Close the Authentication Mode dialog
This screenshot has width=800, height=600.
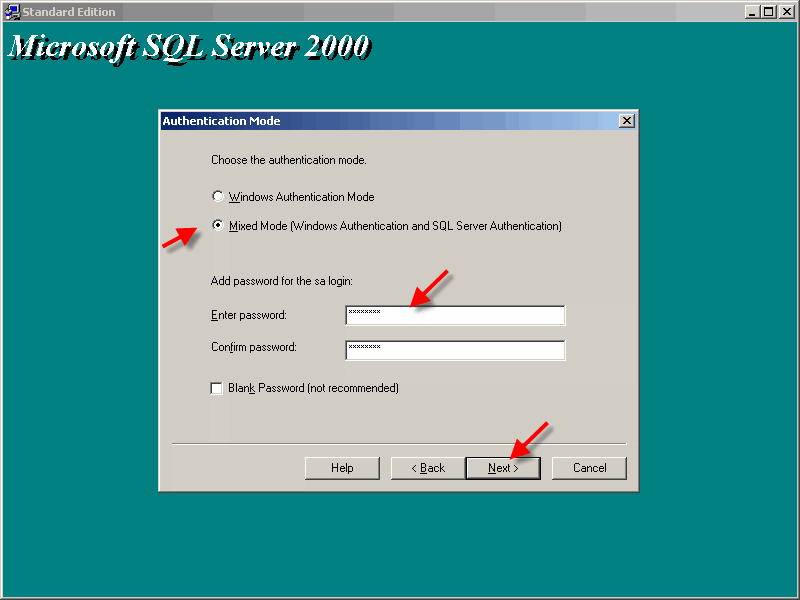pyautogui.click(x=627, y=121)
